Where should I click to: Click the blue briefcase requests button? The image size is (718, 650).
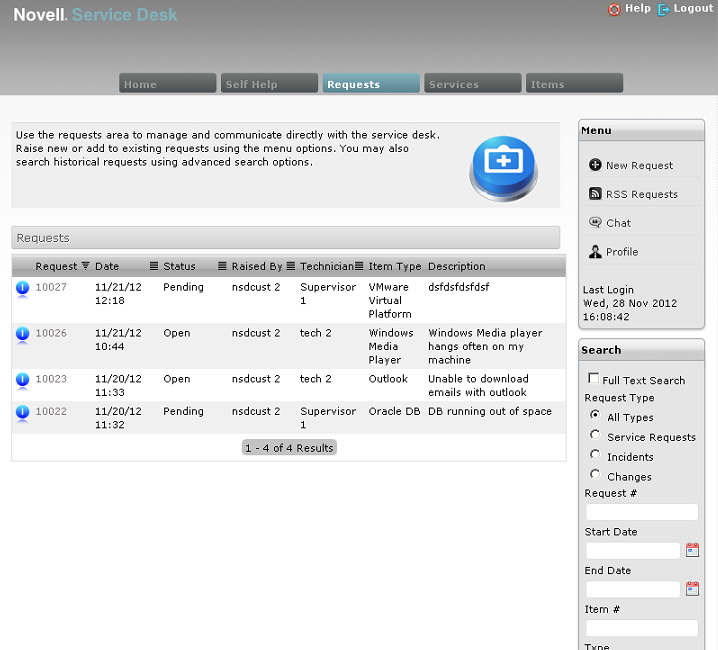coord(503,168)
